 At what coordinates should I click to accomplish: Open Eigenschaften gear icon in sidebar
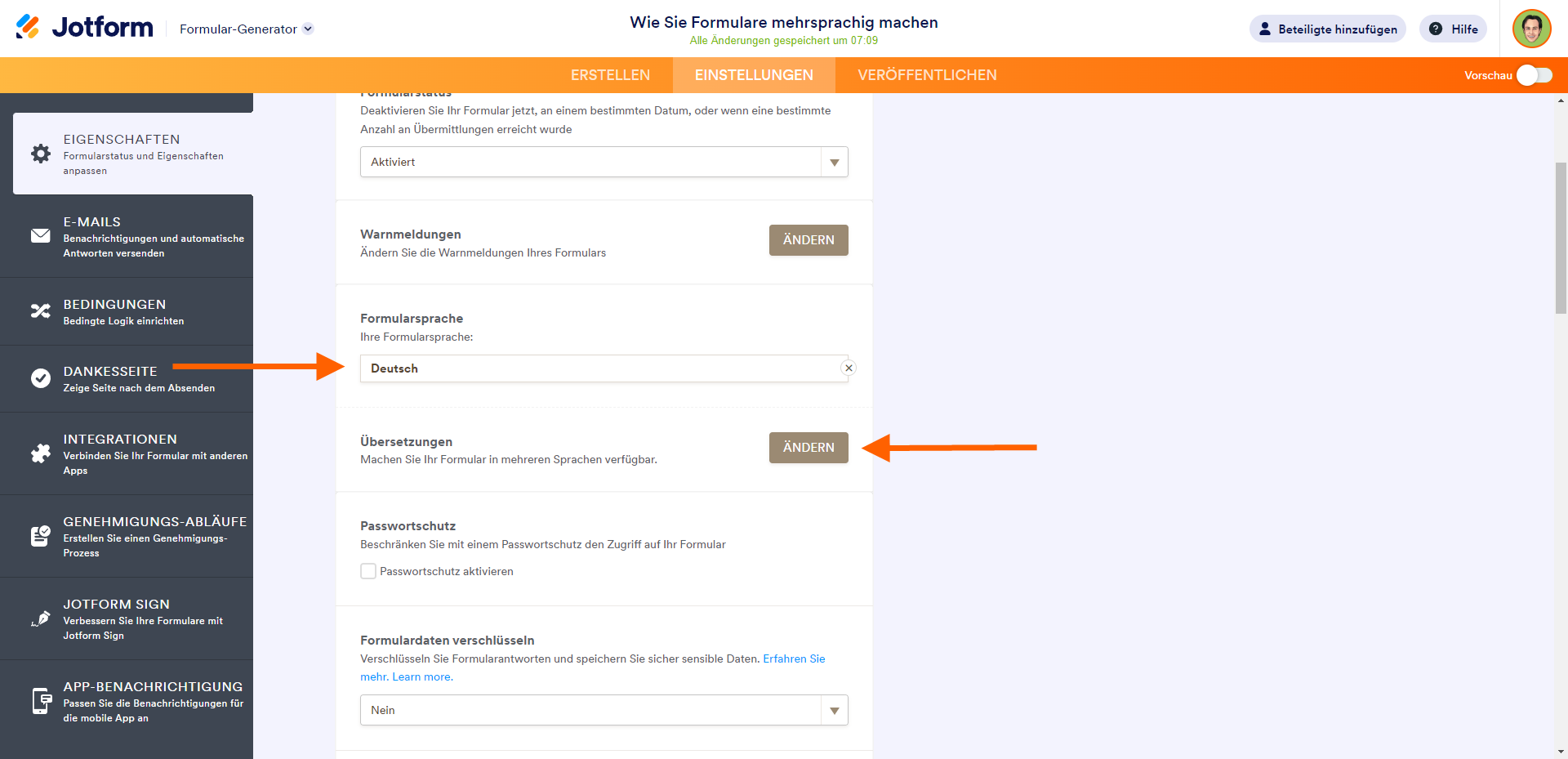pyautogui.click(x=41, y=154)
